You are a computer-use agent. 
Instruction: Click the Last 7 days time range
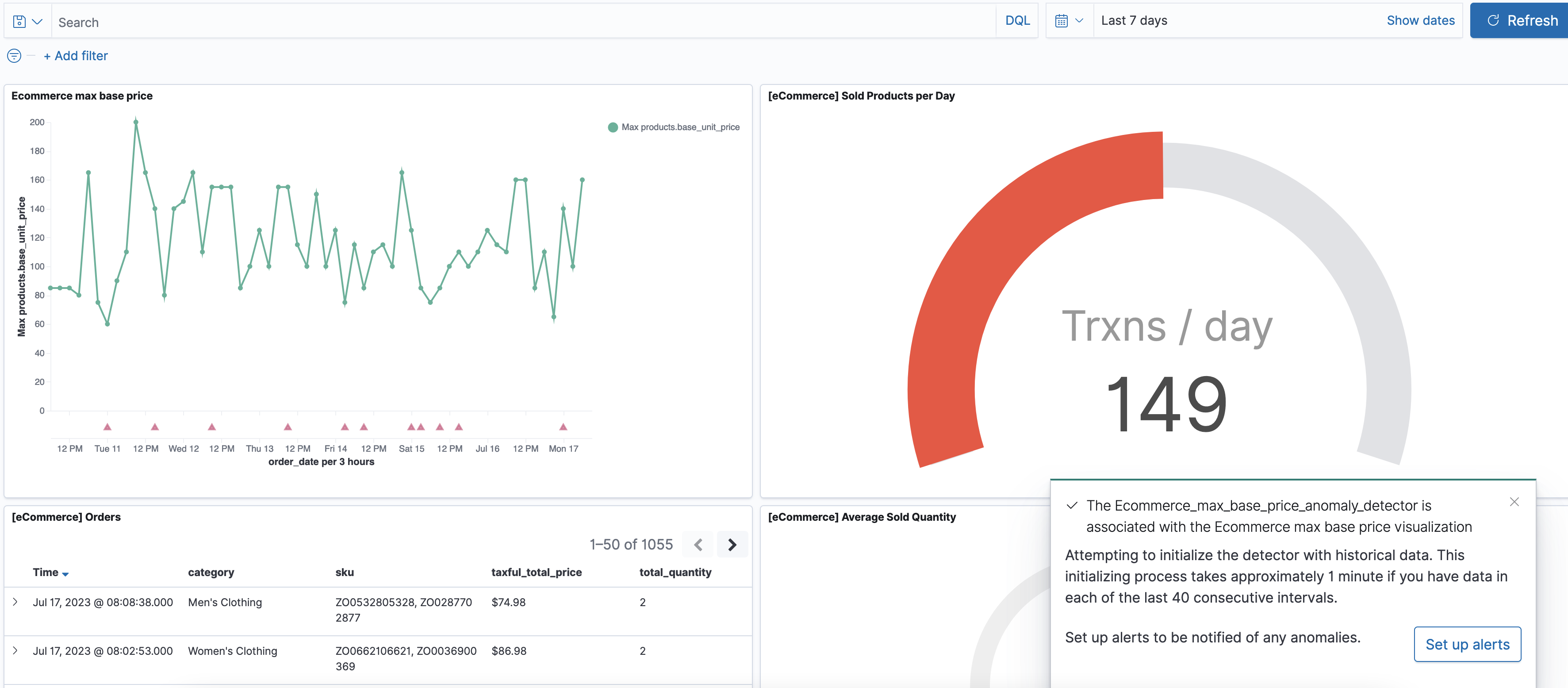click(1133, 21)
